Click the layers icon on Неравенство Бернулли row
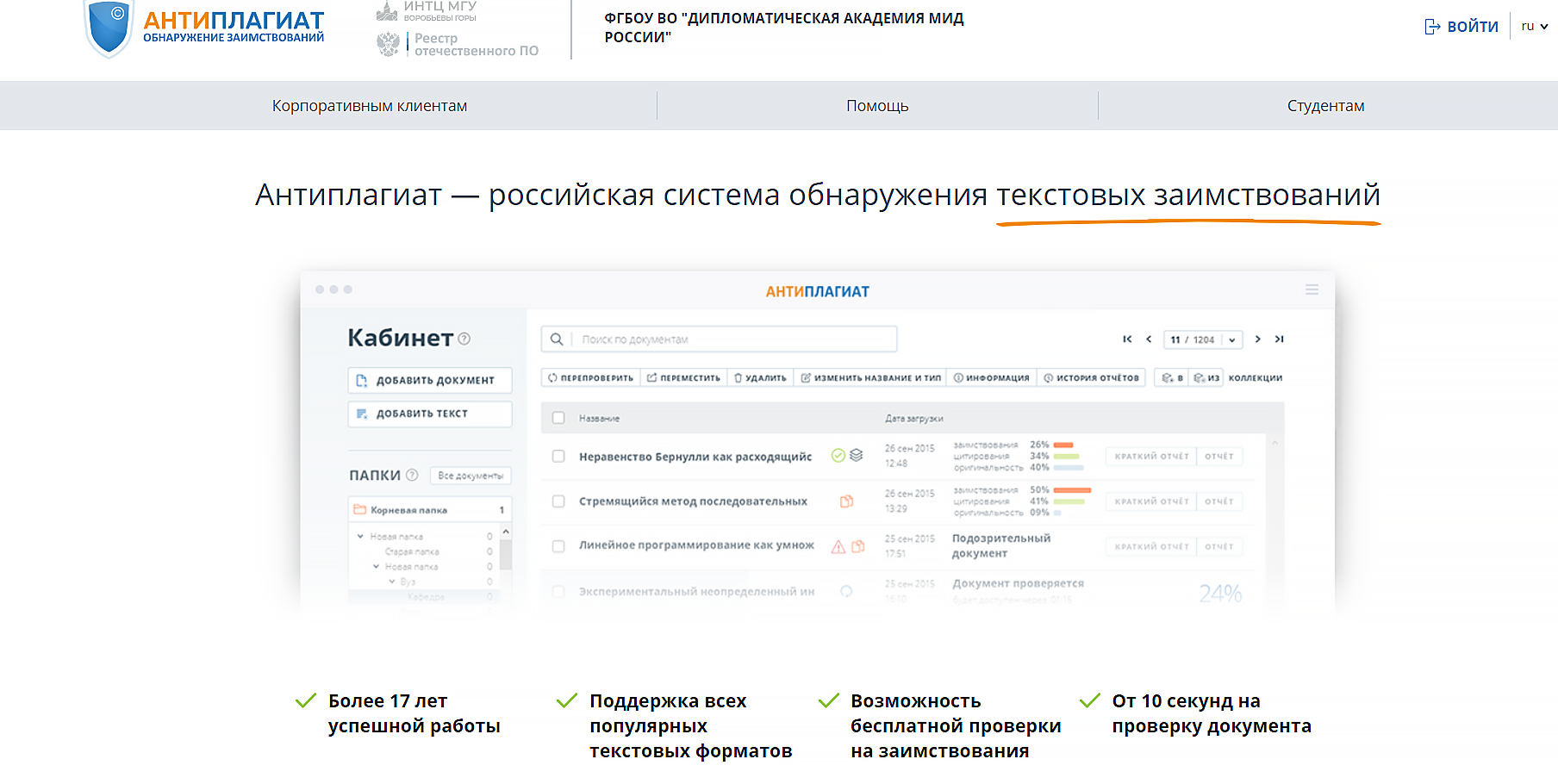 (856, 455)
